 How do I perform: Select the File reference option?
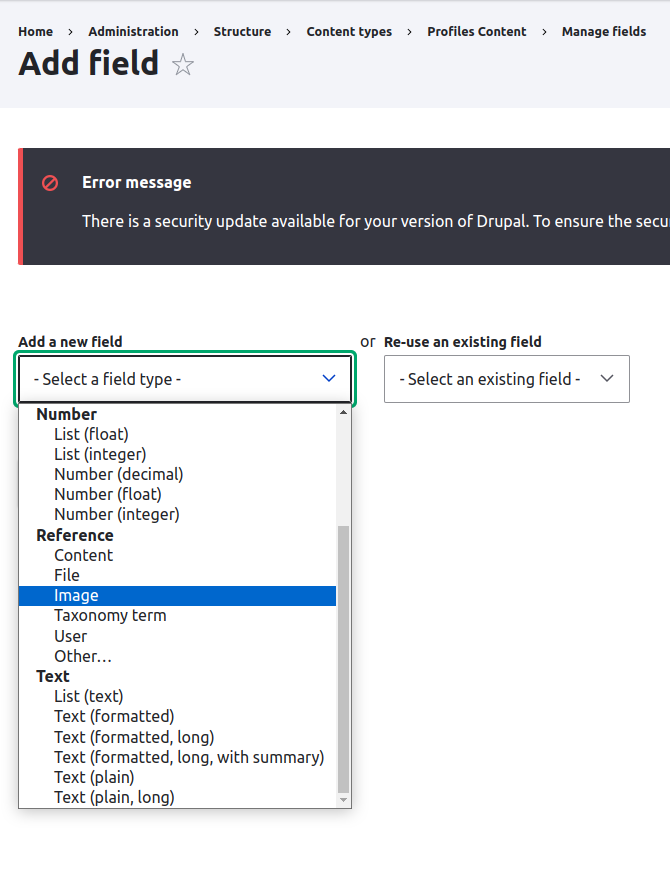(x=177, y=576)
